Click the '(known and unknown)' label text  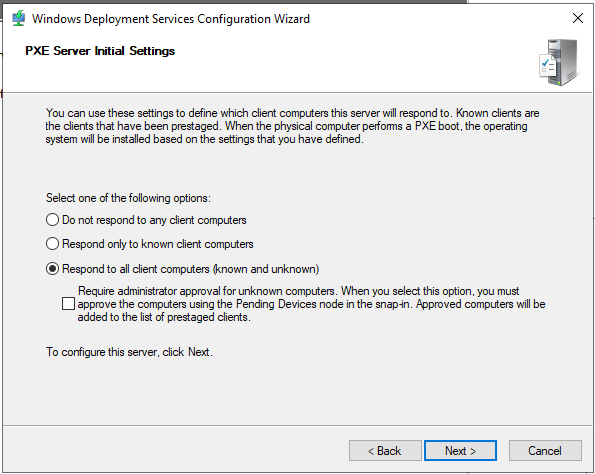tap(266, 269)
